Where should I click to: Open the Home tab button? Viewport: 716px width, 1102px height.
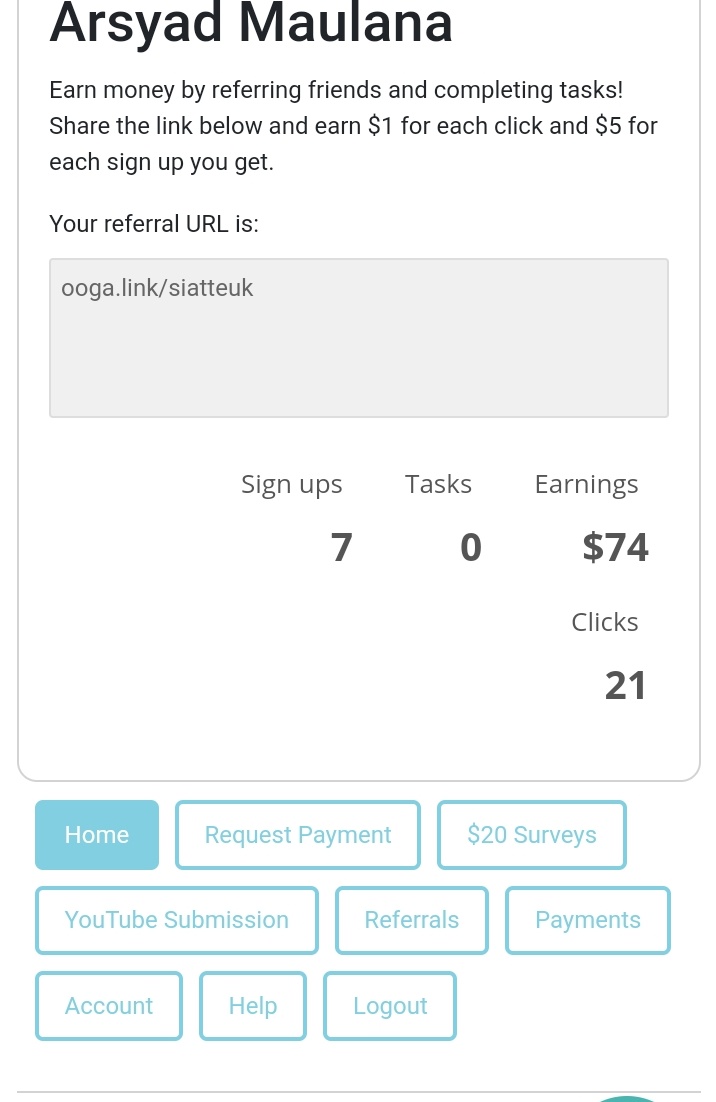tap(97, 835)
